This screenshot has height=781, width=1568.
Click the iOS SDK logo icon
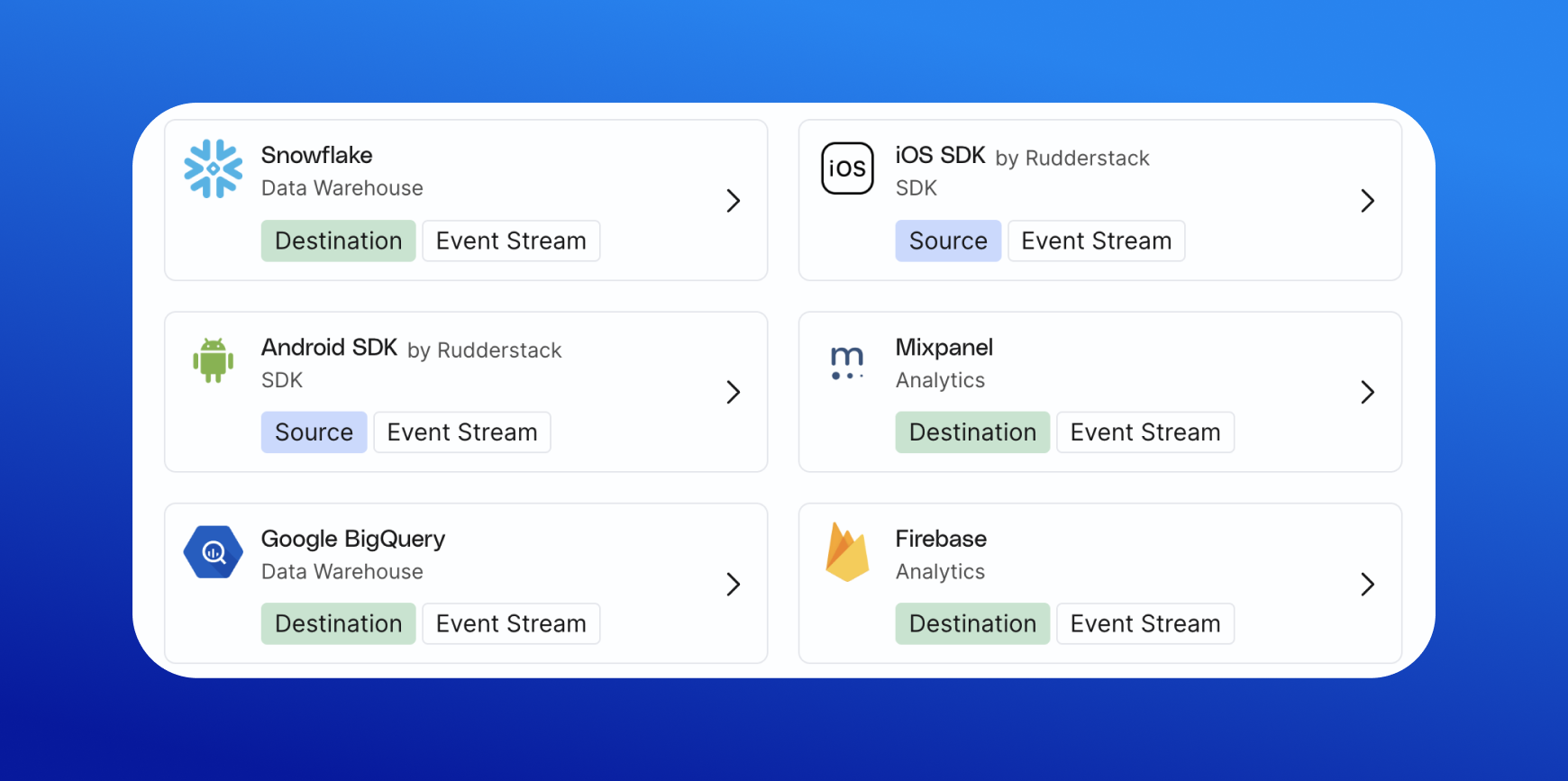click(x=848, y=168)
